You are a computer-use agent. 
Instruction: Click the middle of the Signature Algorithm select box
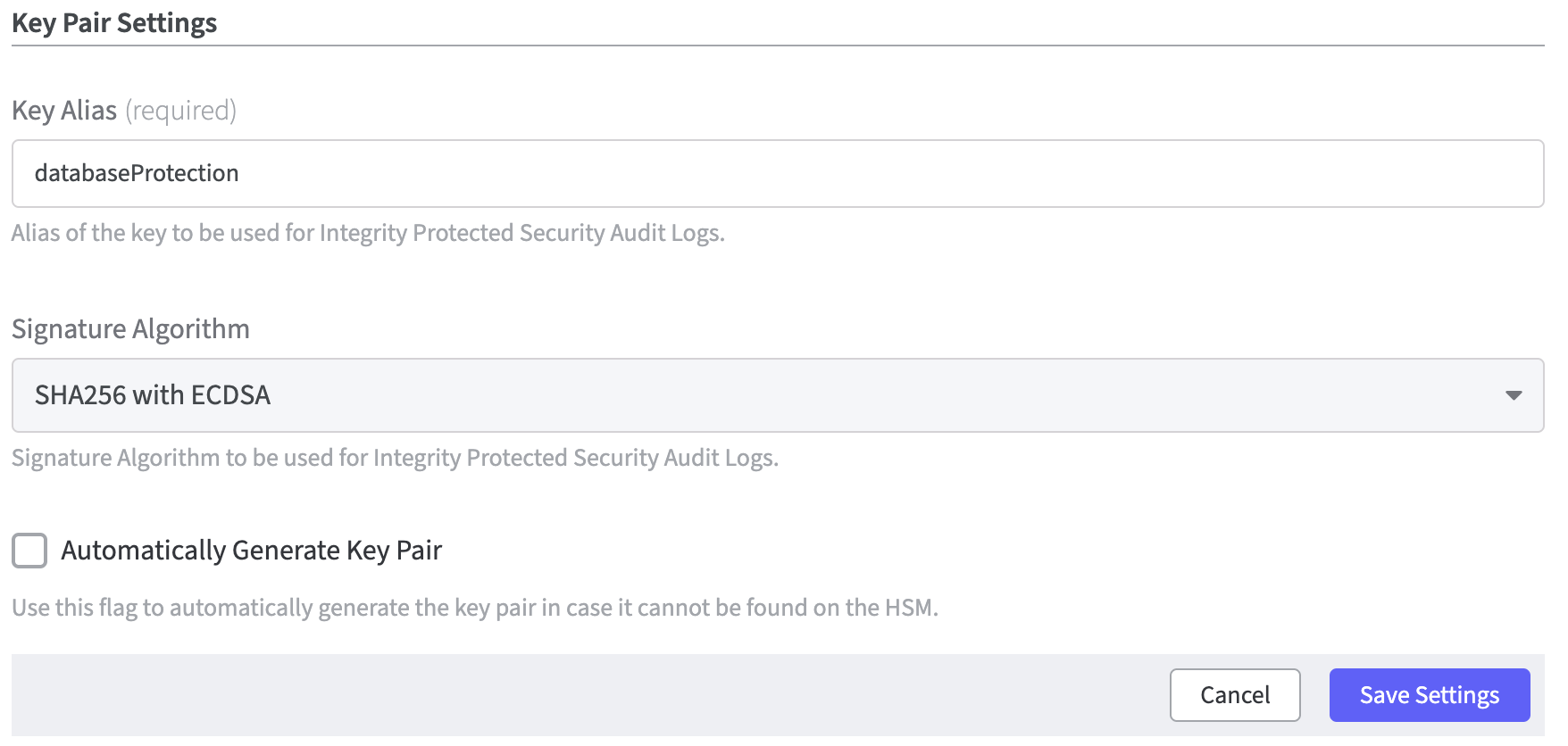click(777, 395)
